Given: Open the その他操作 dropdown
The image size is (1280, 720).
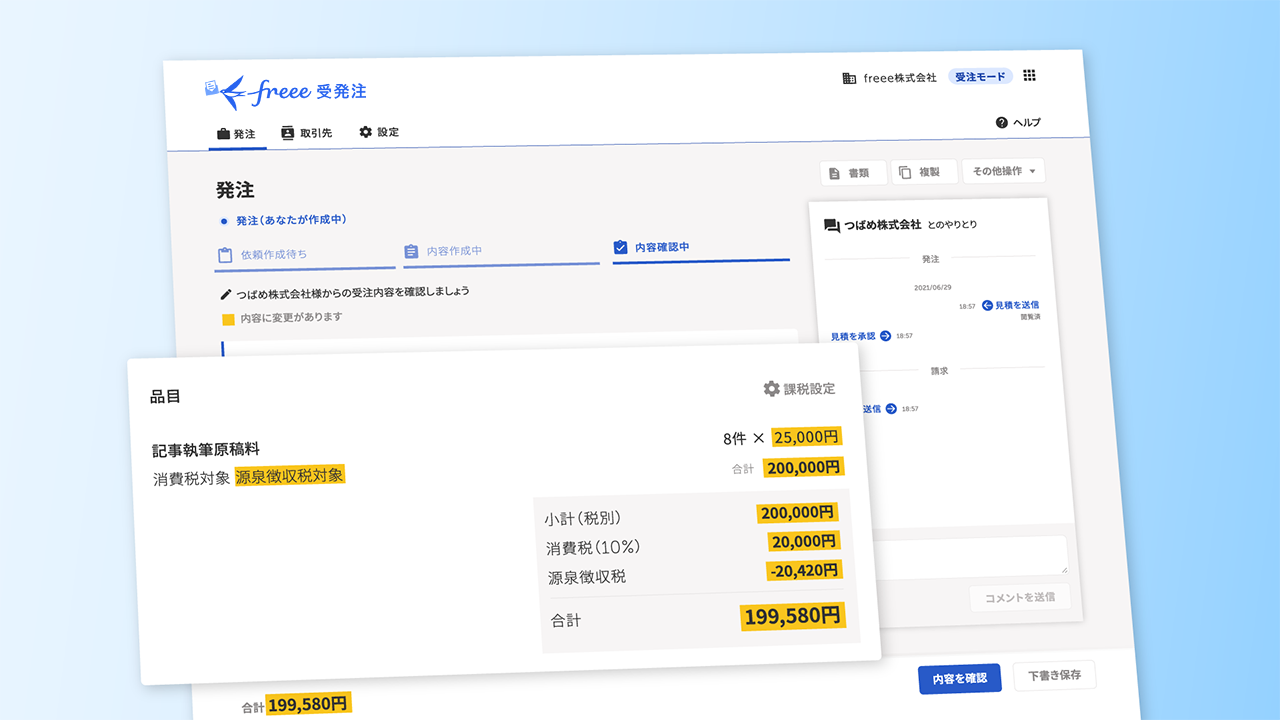Looking at the screenshot, I should coord(1003,171).
